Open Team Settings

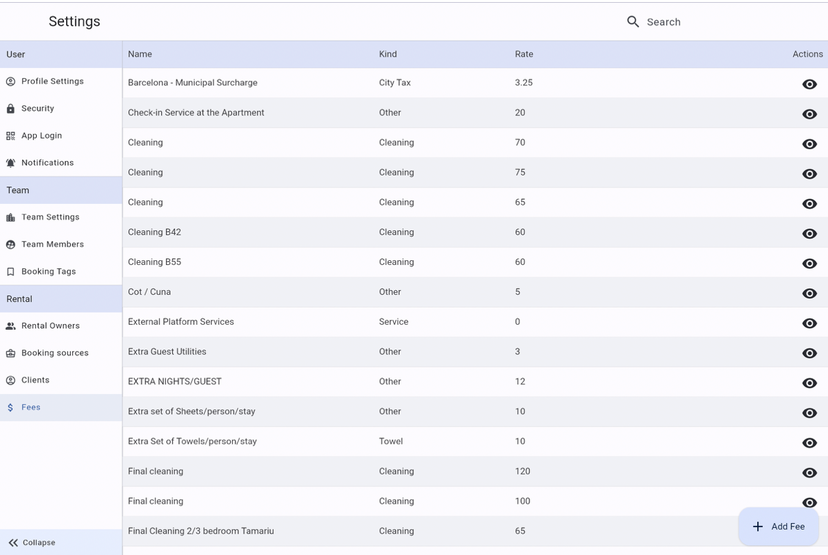tap(61, 217)
